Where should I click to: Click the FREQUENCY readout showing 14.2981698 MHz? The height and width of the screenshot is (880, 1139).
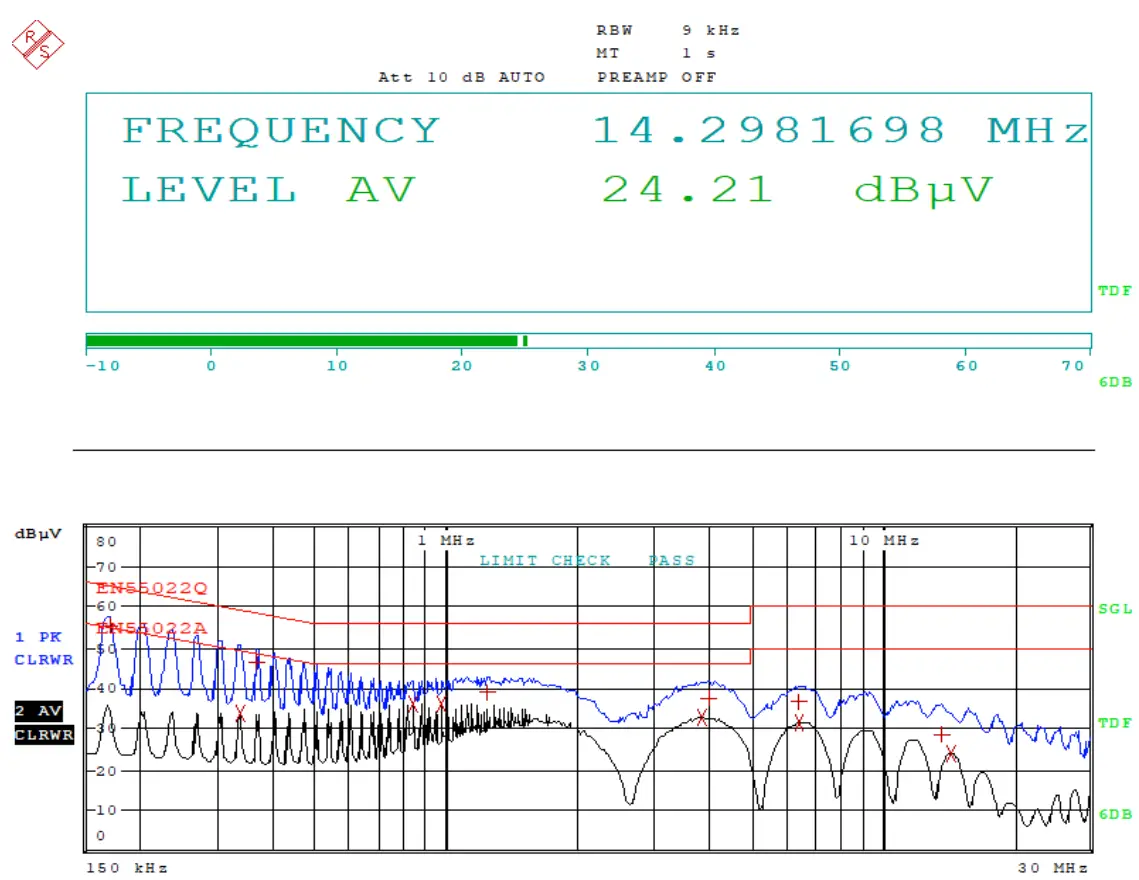(x=600, y=129)
